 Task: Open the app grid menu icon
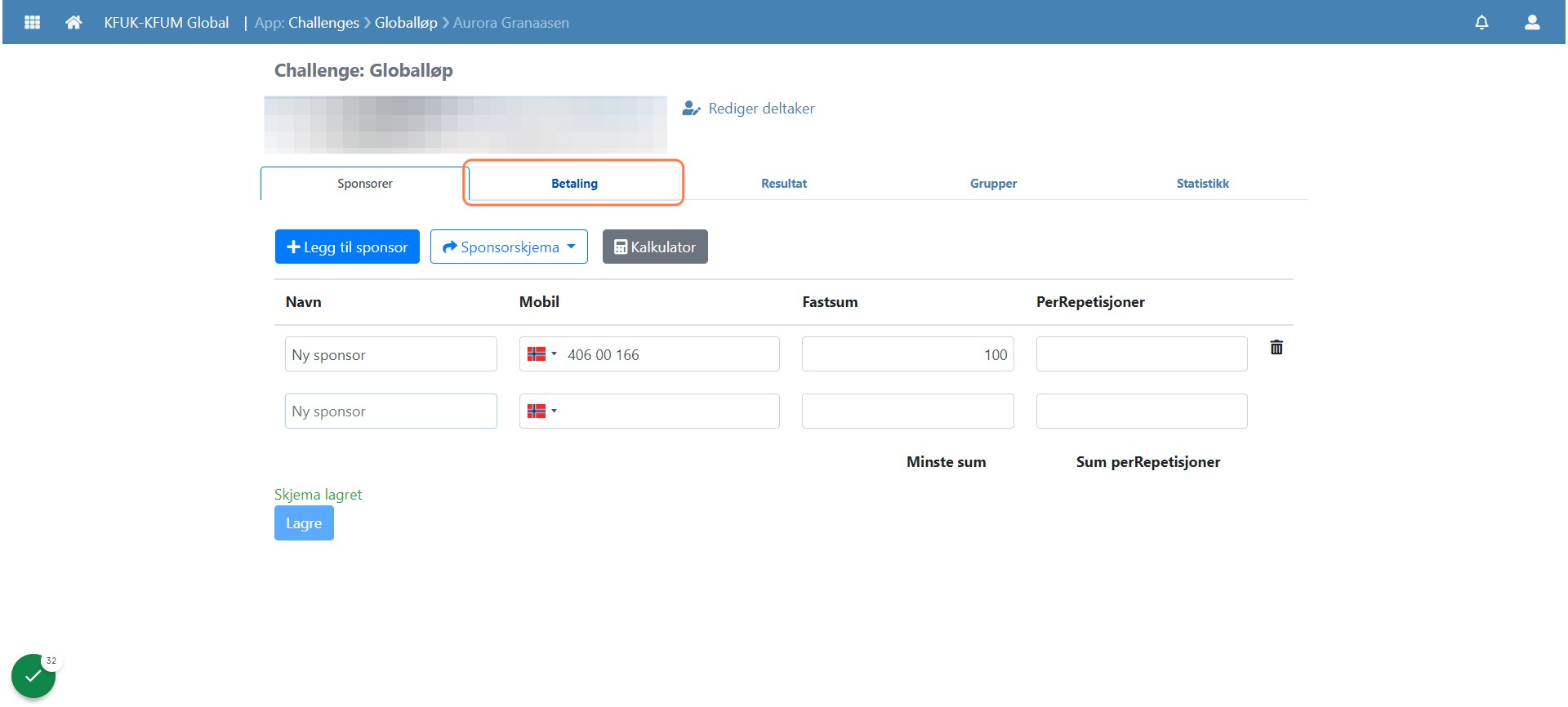tap(33, 22)
